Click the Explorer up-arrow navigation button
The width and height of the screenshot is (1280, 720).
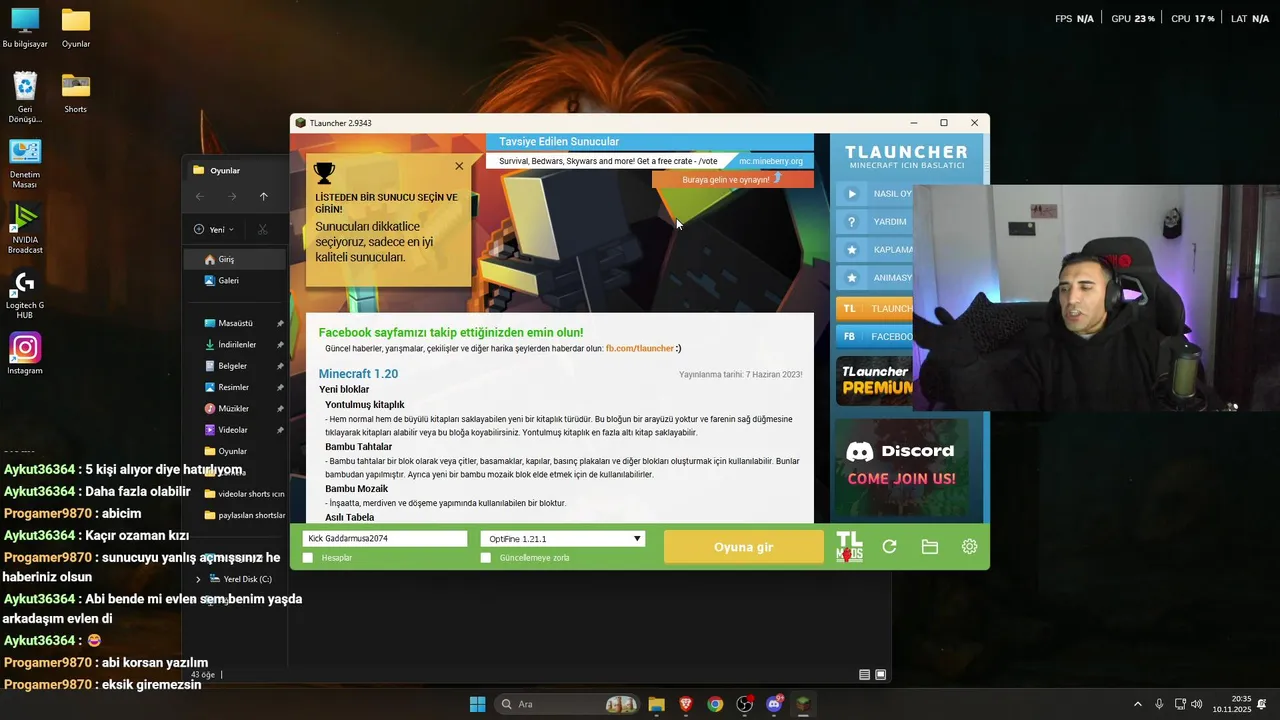click(x=263, y=197)
